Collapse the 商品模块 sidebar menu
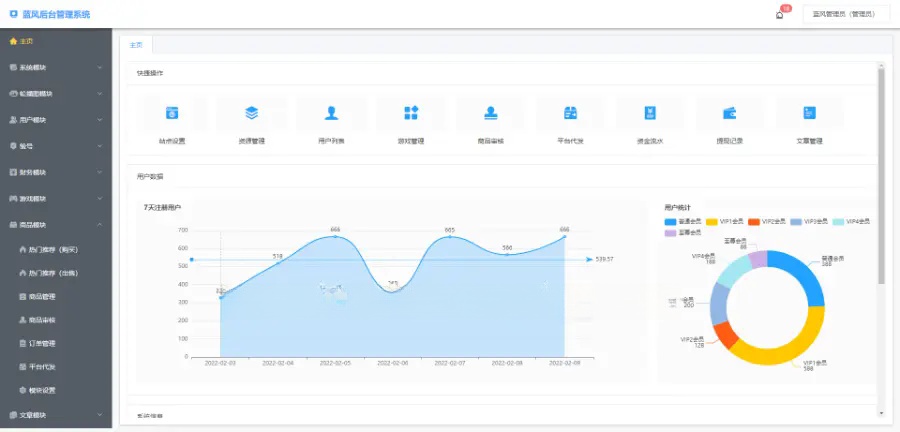 56,224
